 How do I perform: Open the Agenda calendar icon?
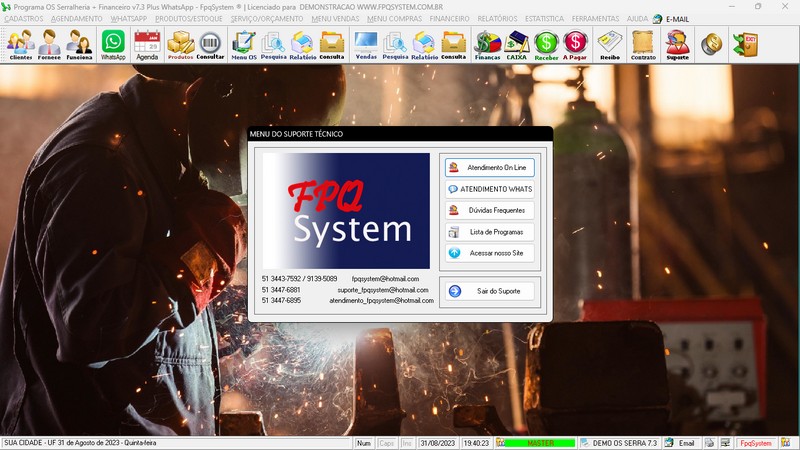coord(147,44)
